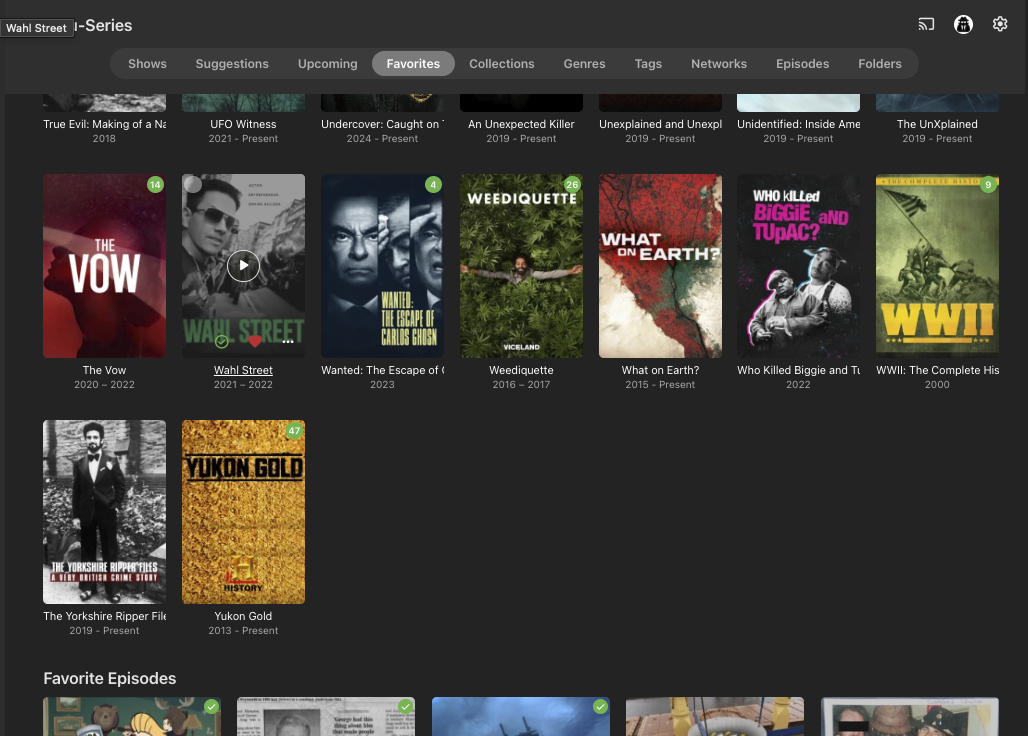Click the 26 episode badge on Weediquette

tap(571, 184)
